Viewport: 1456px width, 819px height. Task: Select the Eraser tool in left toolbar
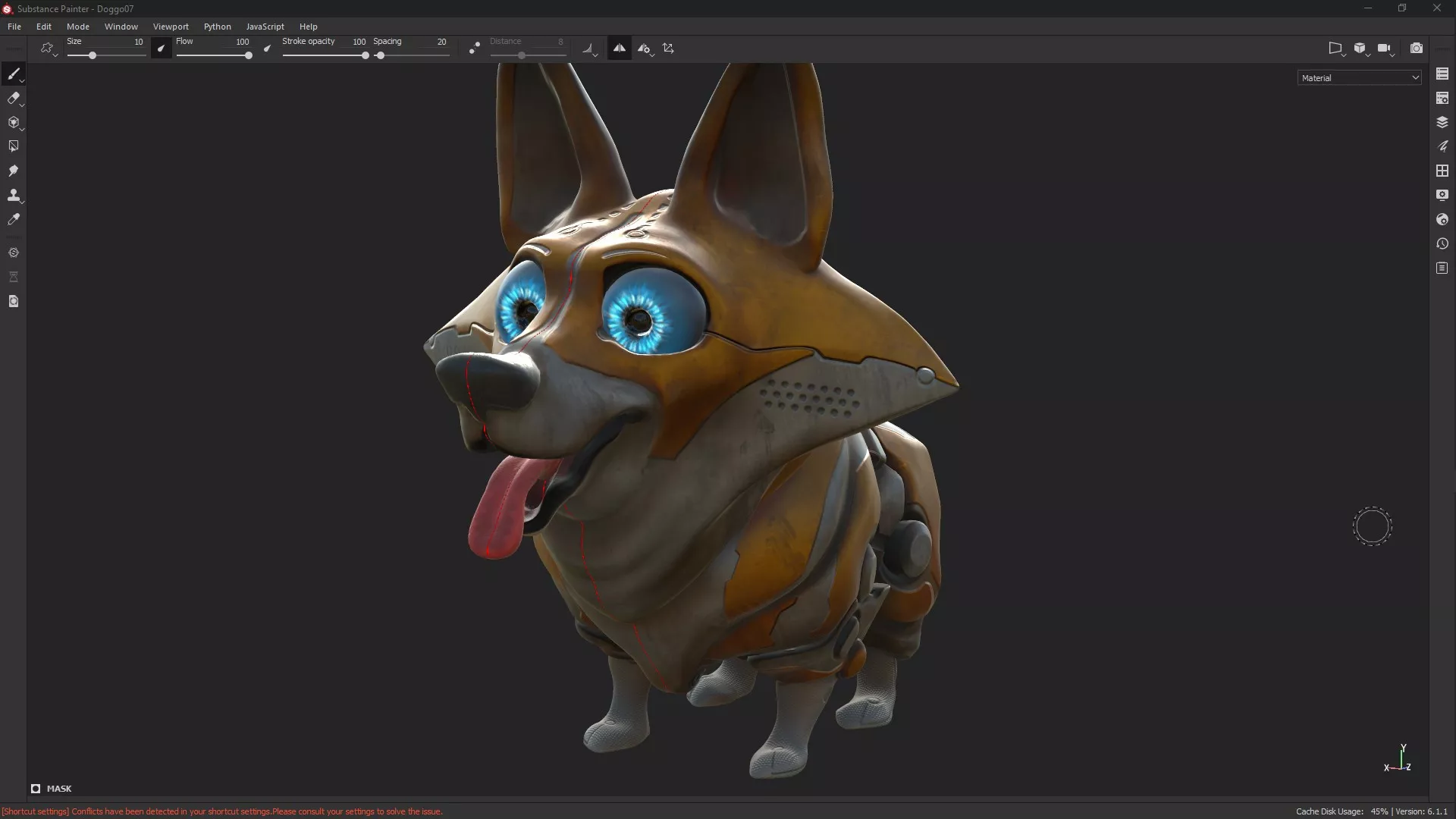click(13, 98)
